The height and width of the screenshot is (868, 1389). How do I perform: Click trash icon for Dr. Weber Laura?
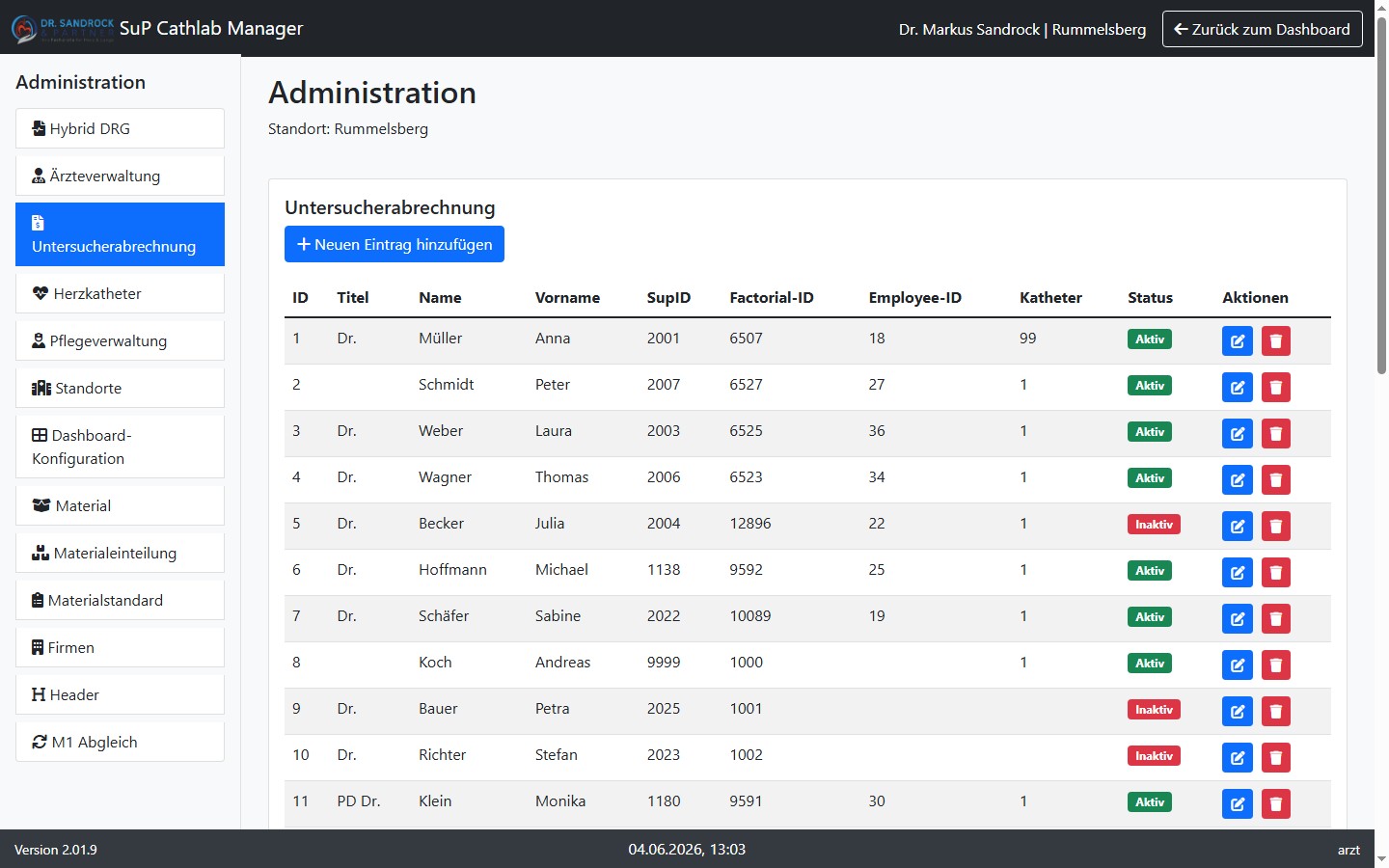coord(1275,433)
